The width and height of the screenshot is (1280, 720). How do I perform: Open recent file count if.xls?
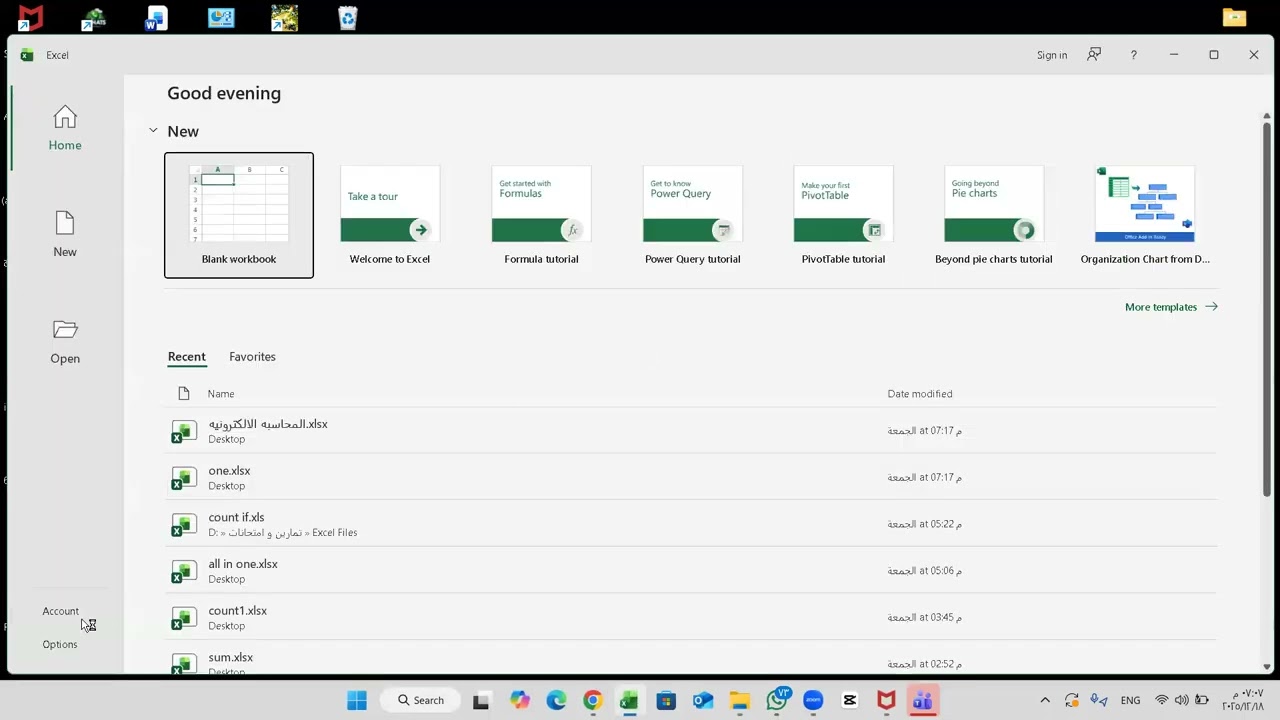pyautogui.click(x=691, y=524)
